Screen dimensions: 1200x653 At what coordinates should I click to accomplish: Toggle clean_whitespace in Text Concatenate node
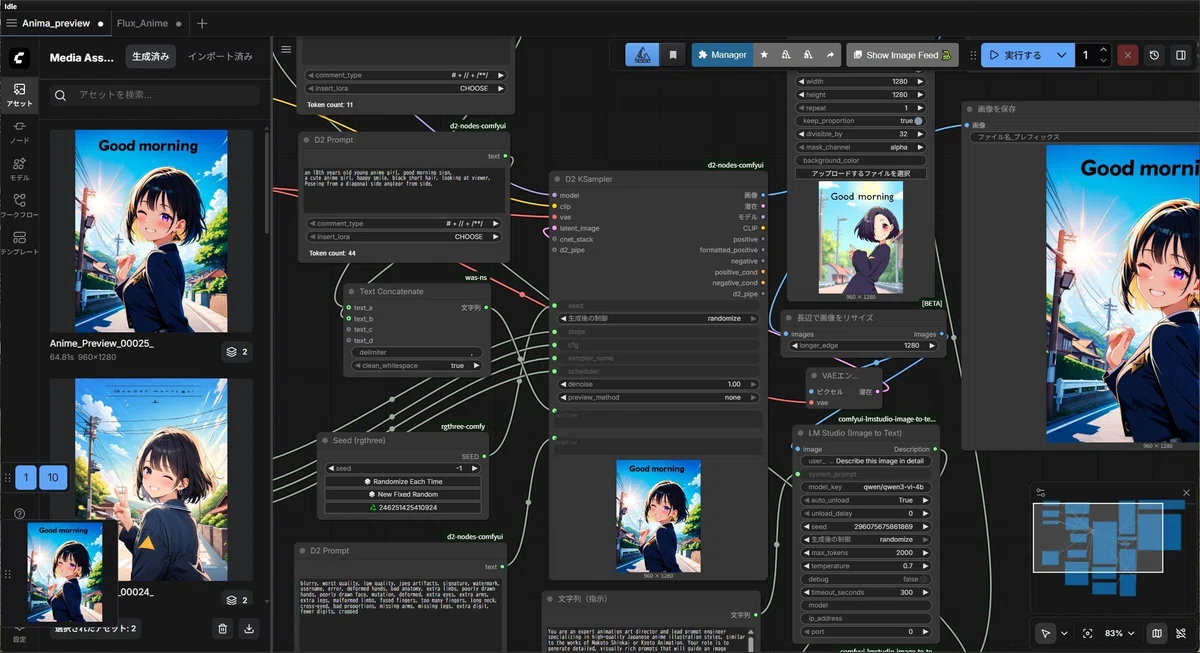pyautogui.click(x=417, y=366)
